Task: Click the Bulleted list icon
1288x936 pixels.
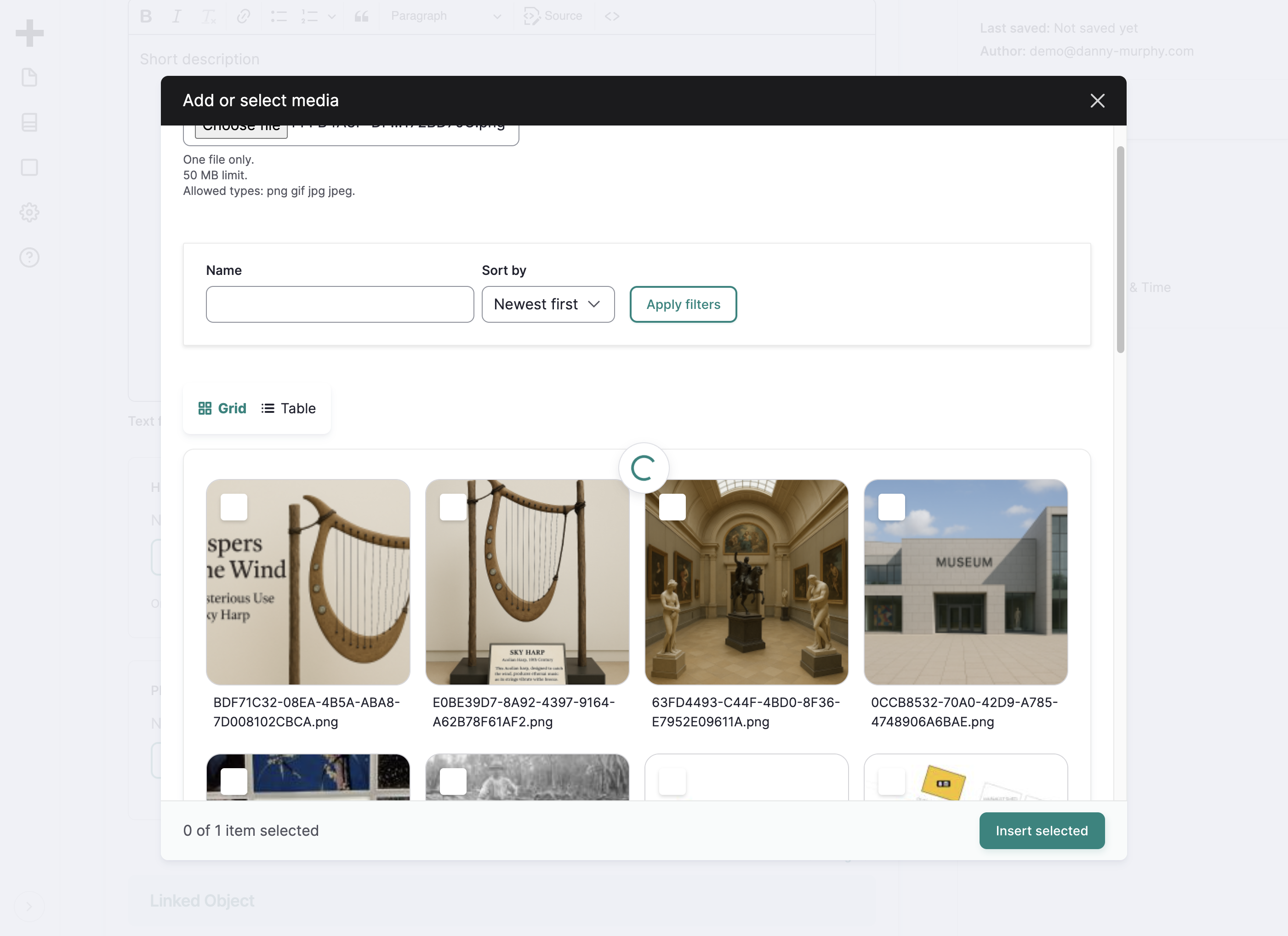Action: click(x=278, y=16)
